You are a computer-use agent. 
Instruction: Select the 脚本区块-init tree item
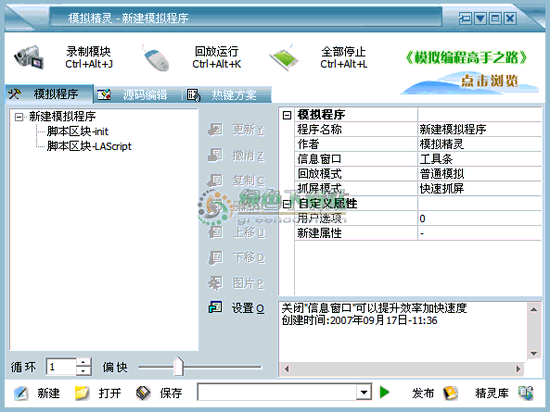click(78, 131)
